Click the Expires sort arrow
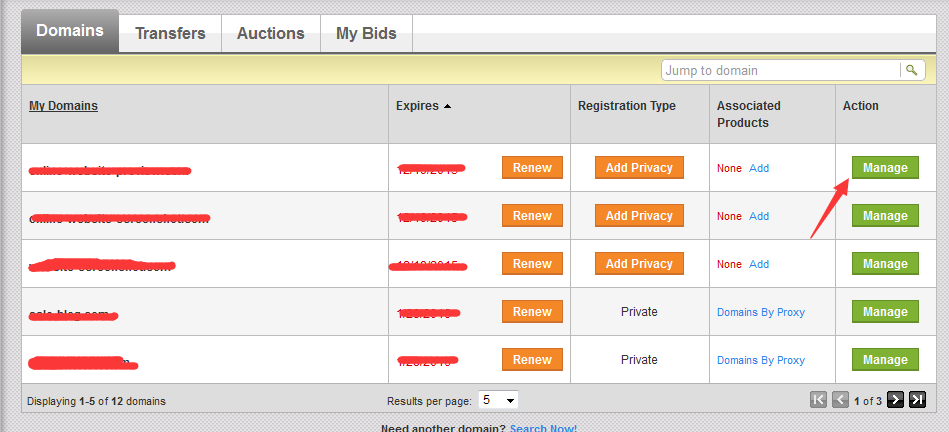This screenshot has width=949, height=432. coord(447,106)
